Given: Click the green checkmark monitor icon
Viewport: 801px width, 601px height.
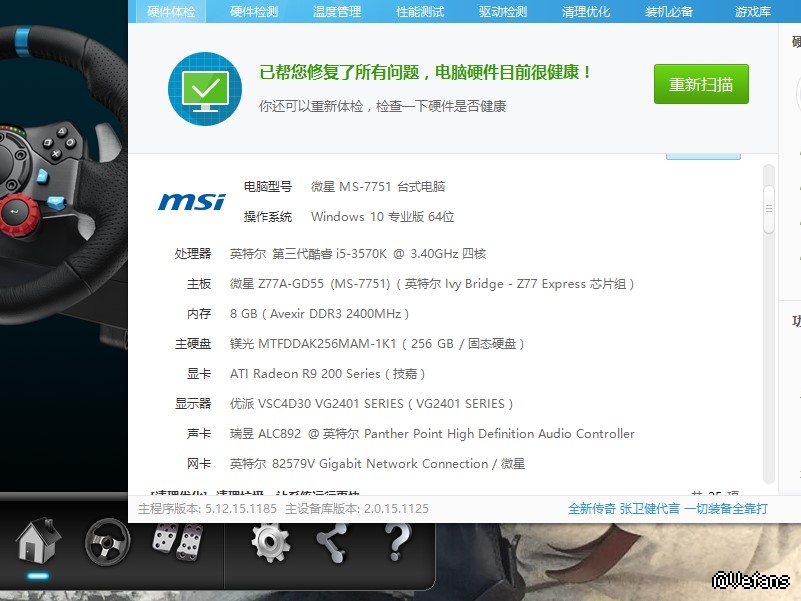Looking at the screenshot, I should (205, 88).
